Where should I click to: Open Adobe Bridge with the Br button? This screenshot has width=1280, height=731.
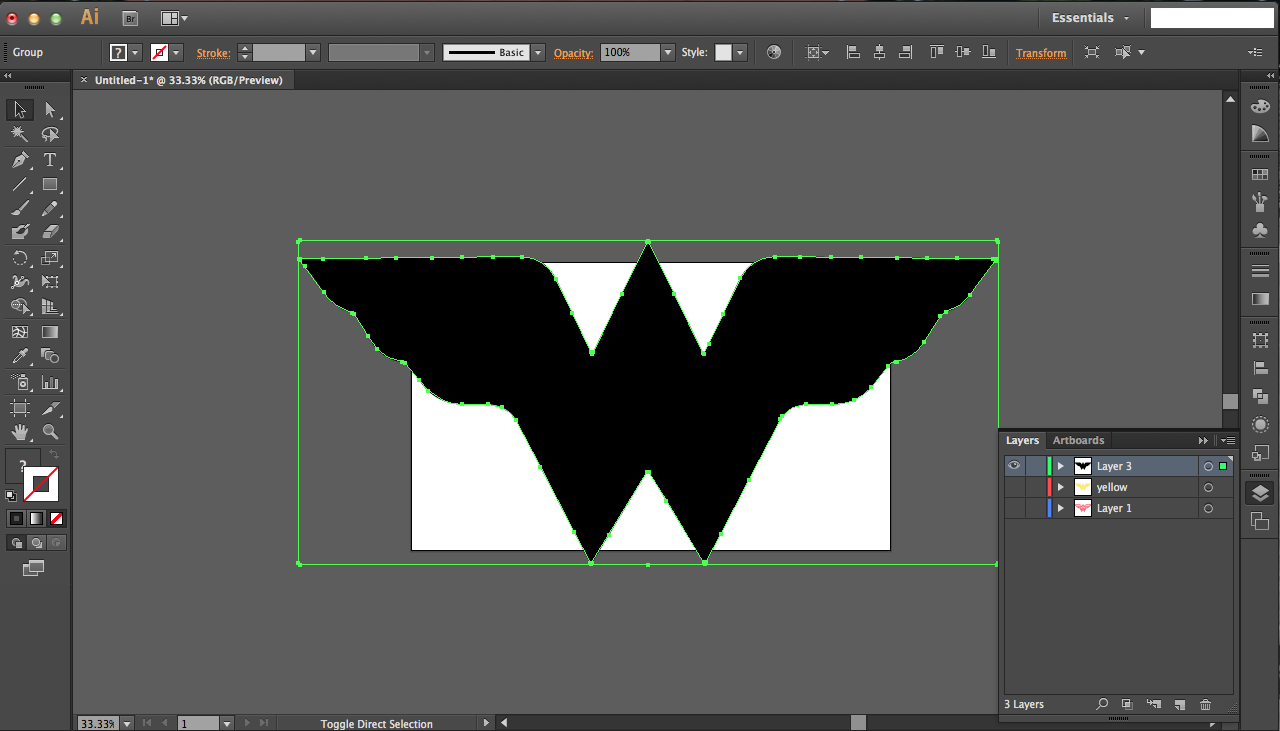pos(130,18)
